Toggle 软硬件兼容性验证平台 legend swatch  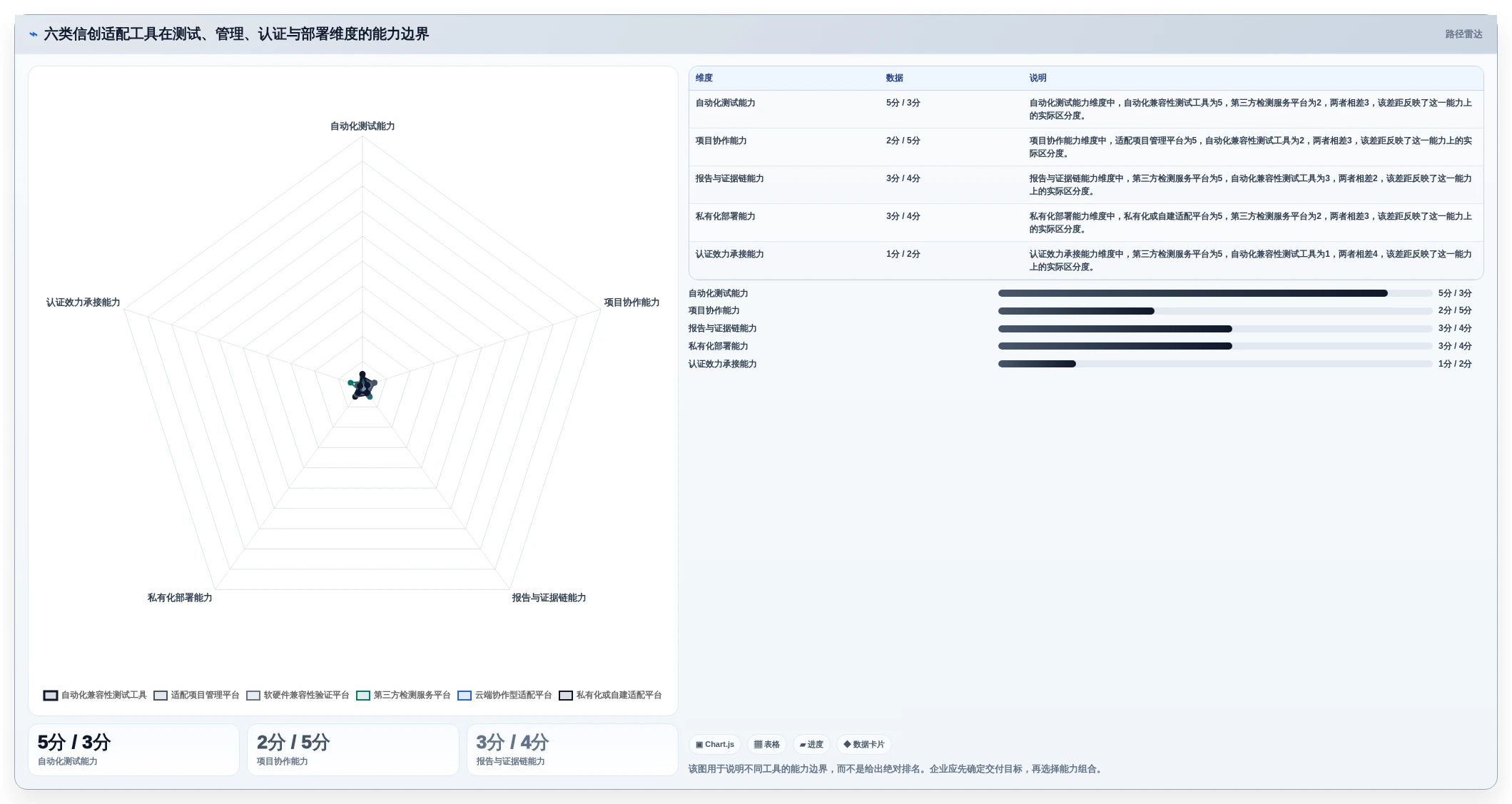point(253,696)
